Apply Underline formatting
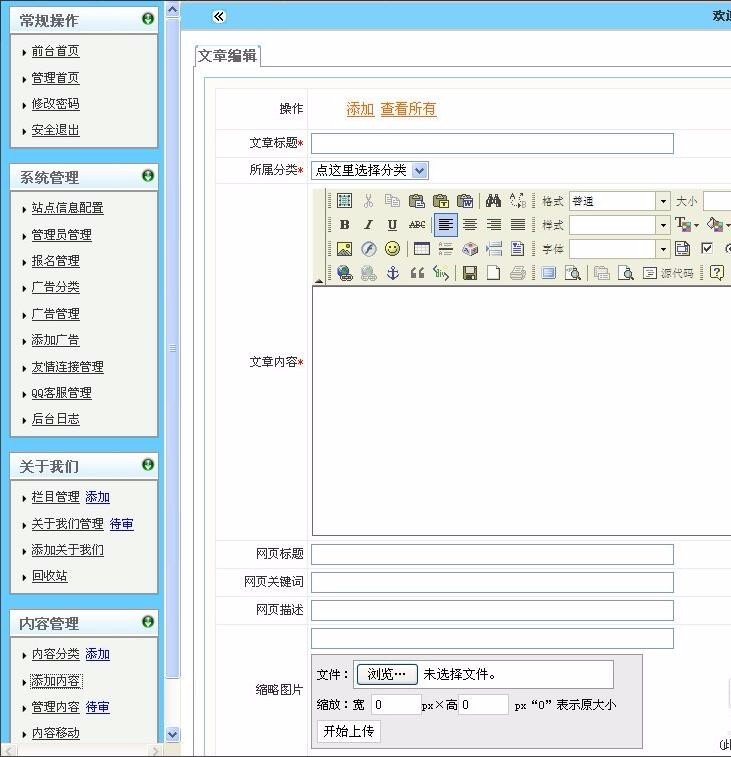This screenshot has height=757, width=731. point(392,224)
